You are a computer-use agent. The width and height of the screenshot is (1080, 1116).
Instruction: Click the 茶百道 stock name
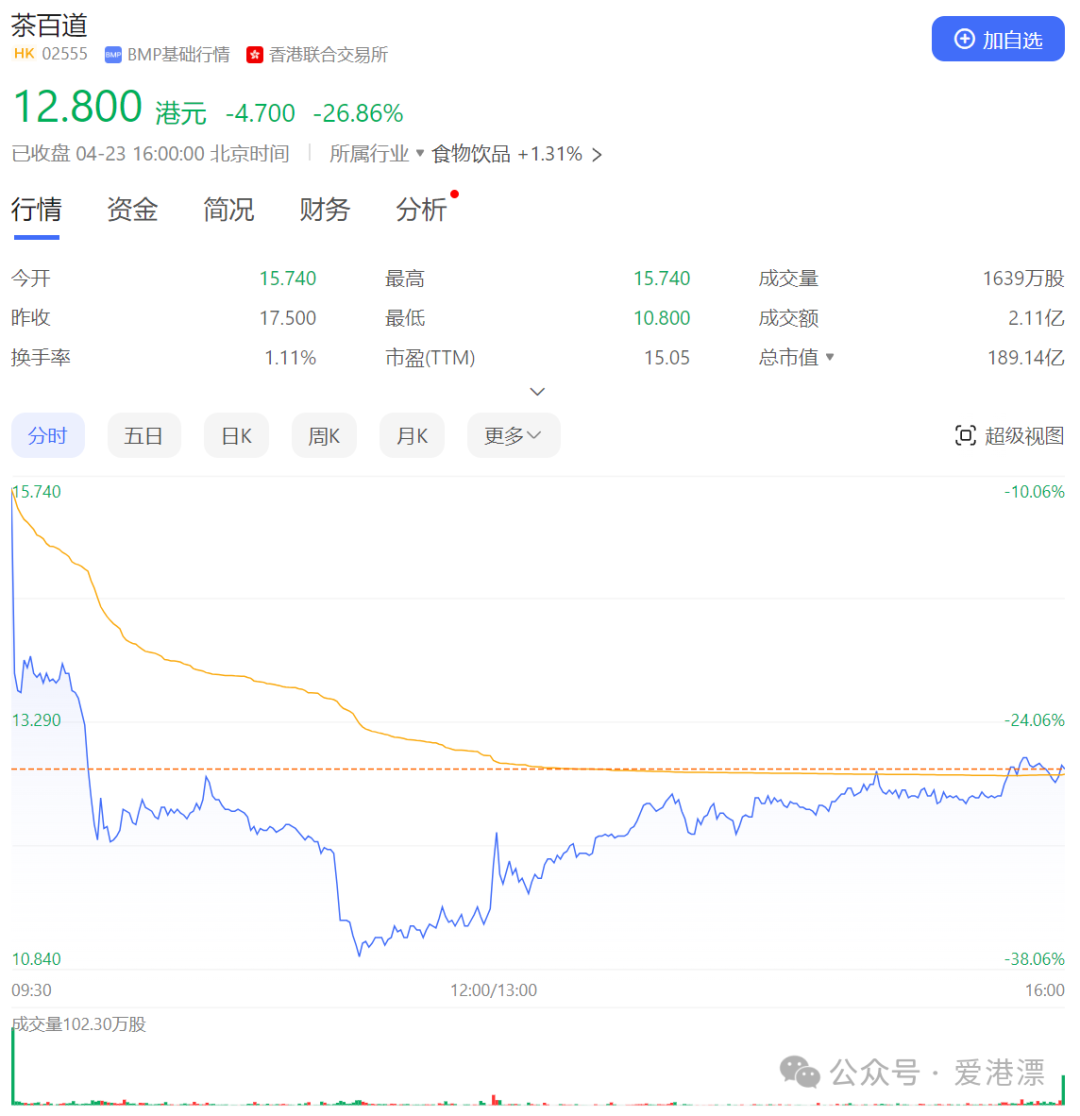pos(49,26)
